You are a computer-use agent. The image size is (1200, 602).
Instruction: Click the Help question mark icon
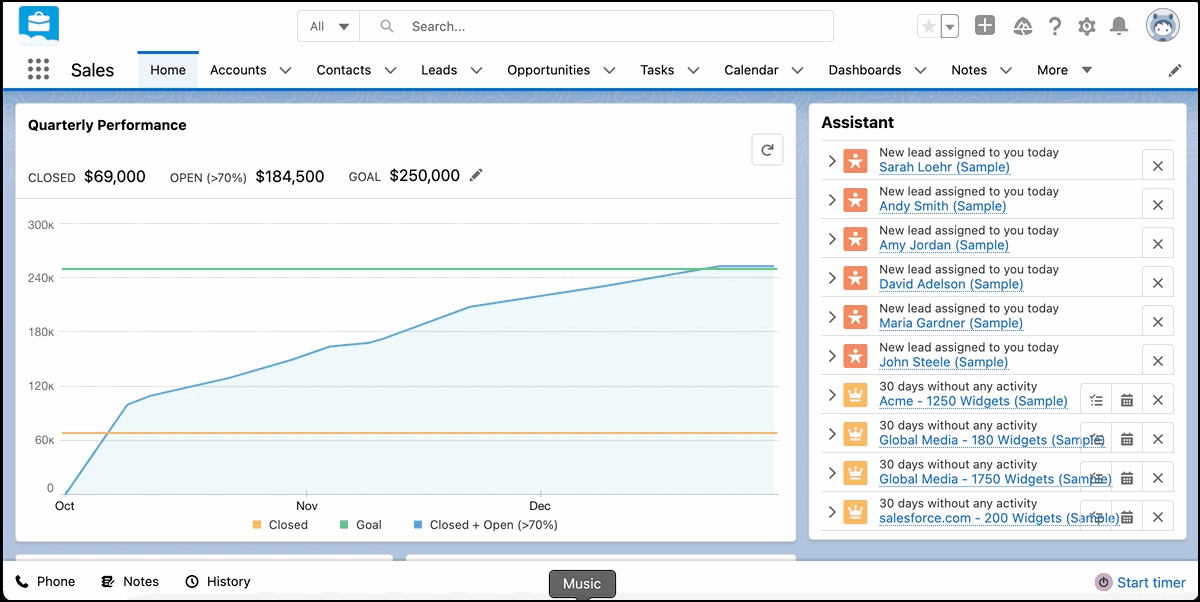point(1054,27)
